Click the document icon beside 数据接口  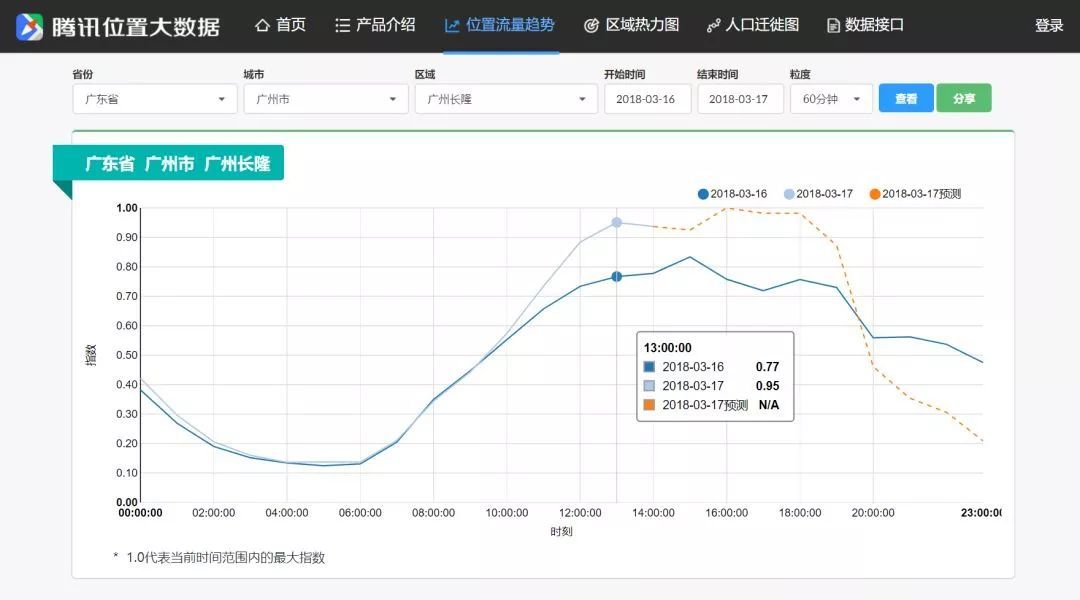point(833,25)
